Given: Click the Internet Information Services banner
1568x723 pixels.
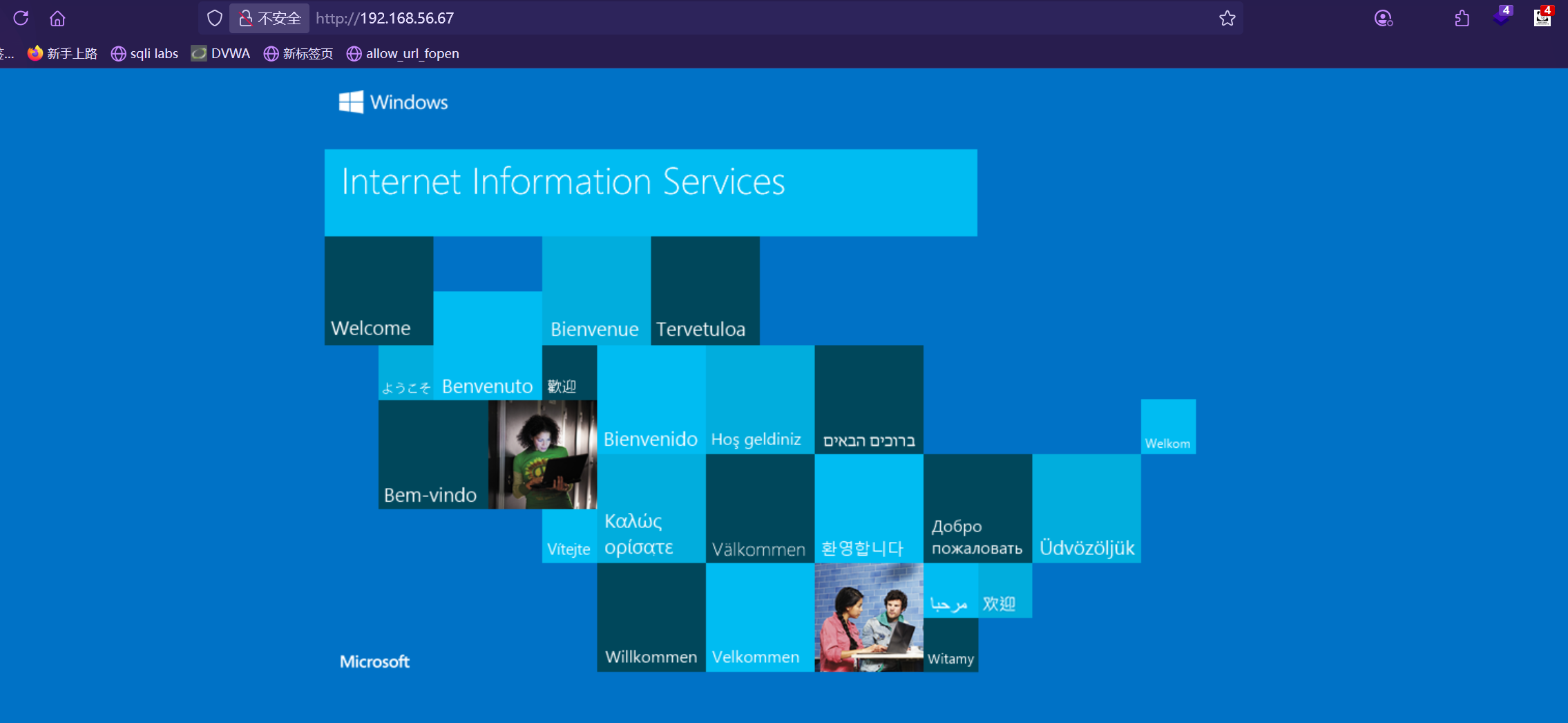Looking at the screenshot, I should [650, 192].
